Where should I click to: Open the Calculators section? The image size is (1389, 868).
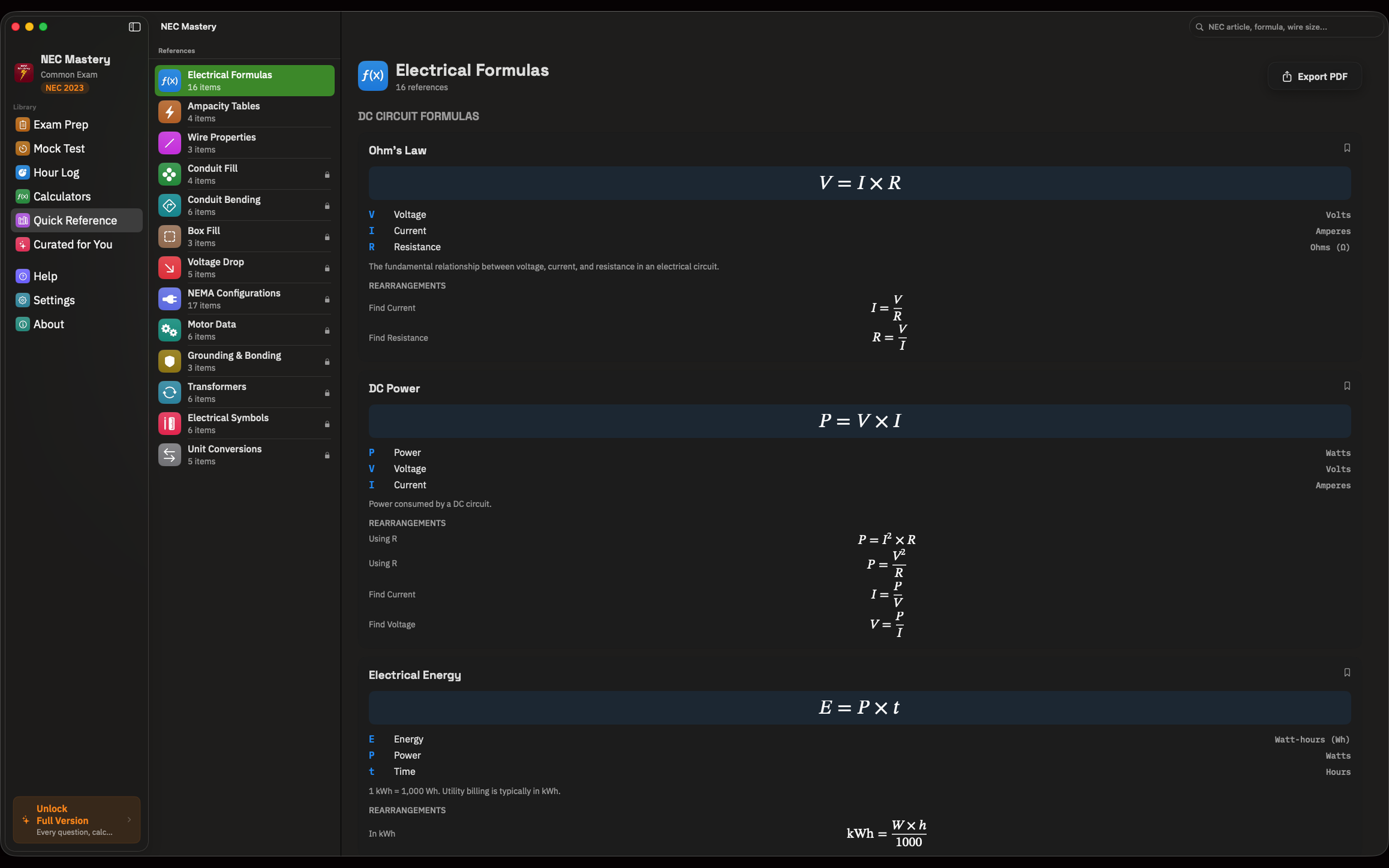(x=76, y=197)
